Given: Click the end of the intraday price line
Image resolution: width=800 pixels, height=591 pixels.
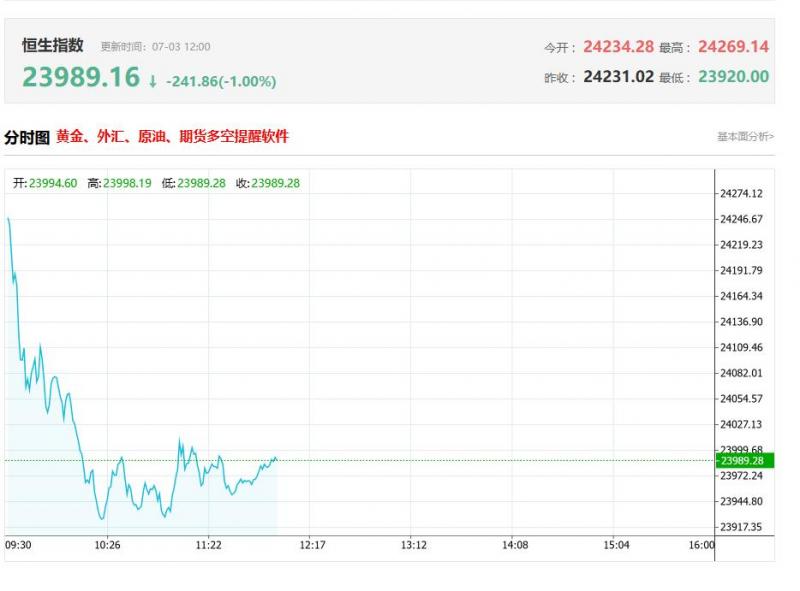Looking at the screenshot, I should coord(277,459).
